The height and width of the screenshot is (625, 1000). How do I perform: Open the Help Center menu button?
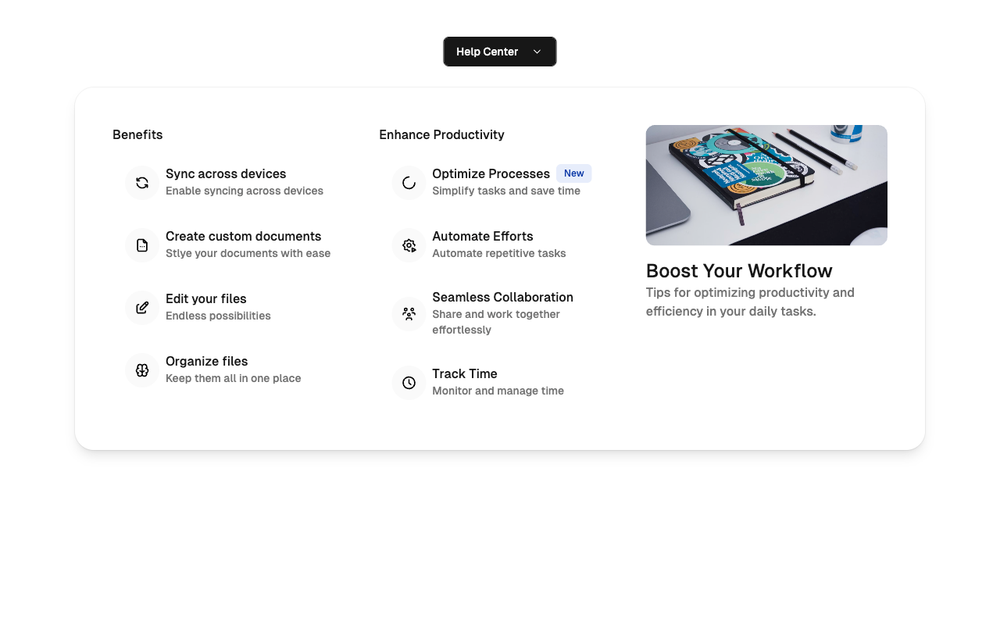[x=499, y=52]
